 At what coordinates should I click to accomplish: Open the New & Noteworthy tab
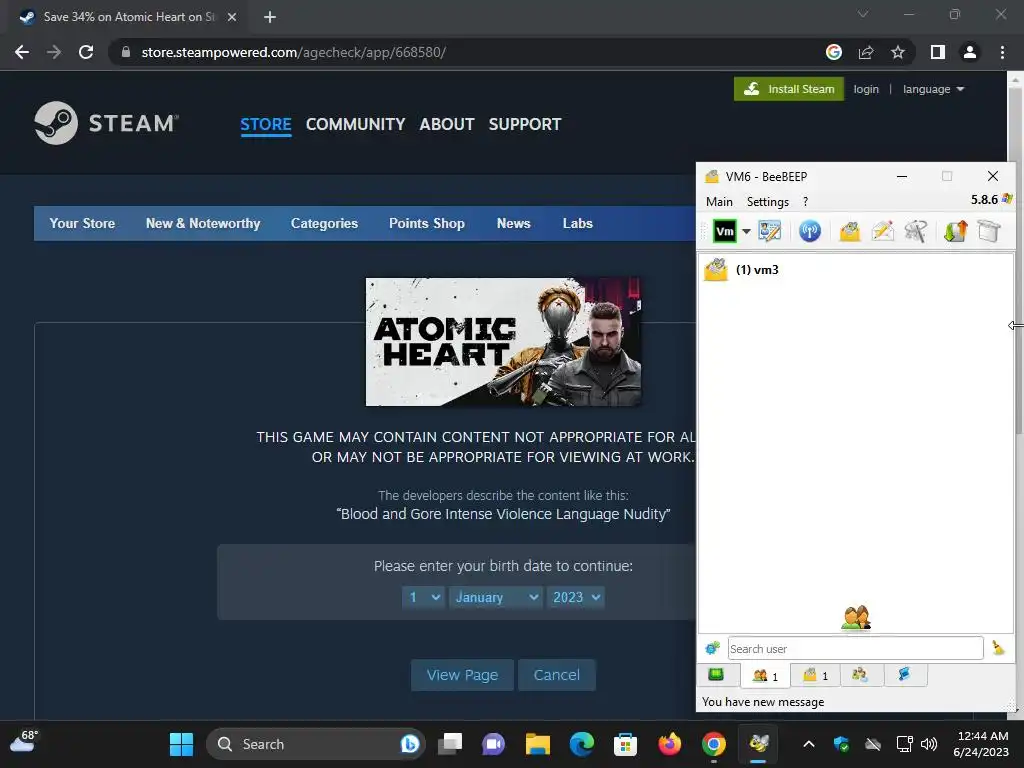pos(203,223)
